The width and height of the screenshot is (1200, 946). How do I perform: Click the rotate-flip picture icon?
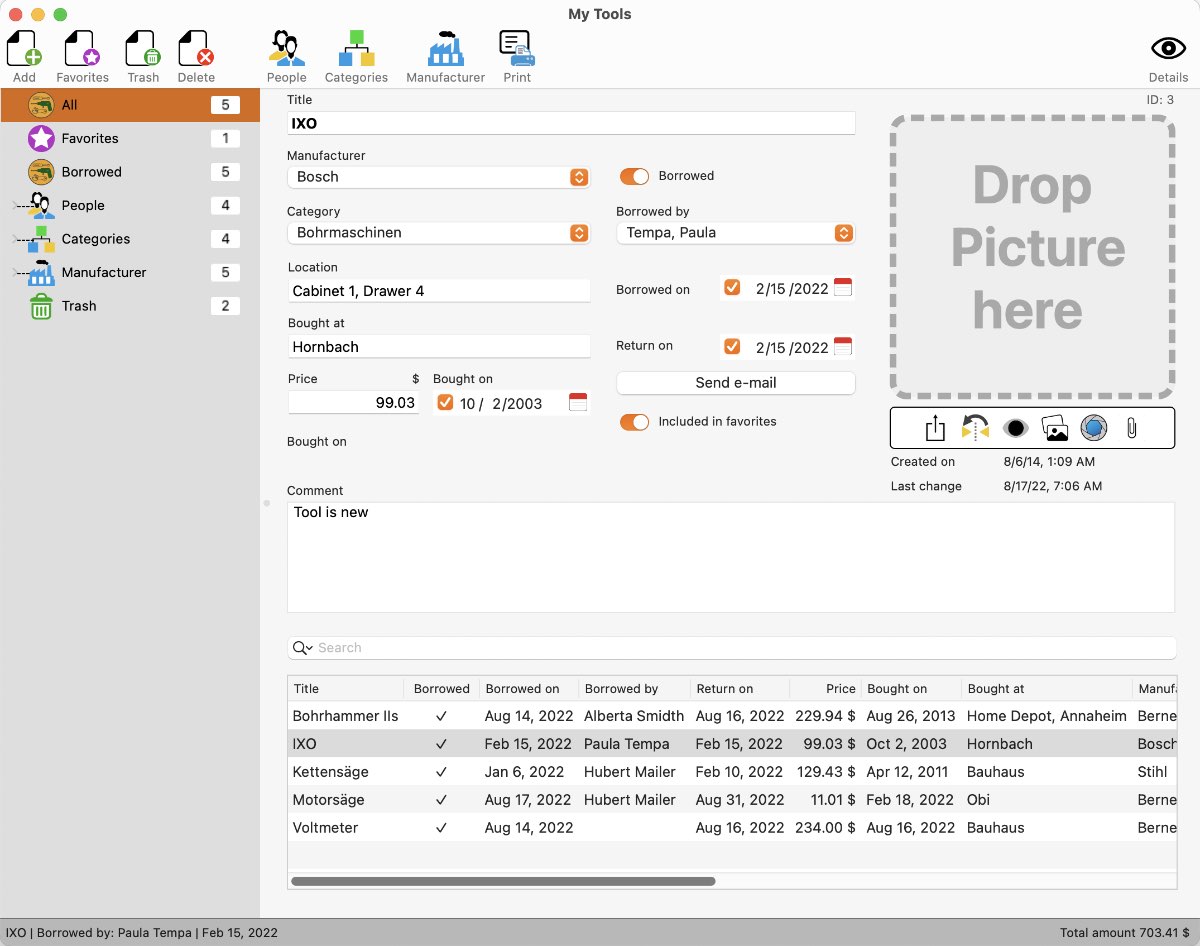[975, 428]
